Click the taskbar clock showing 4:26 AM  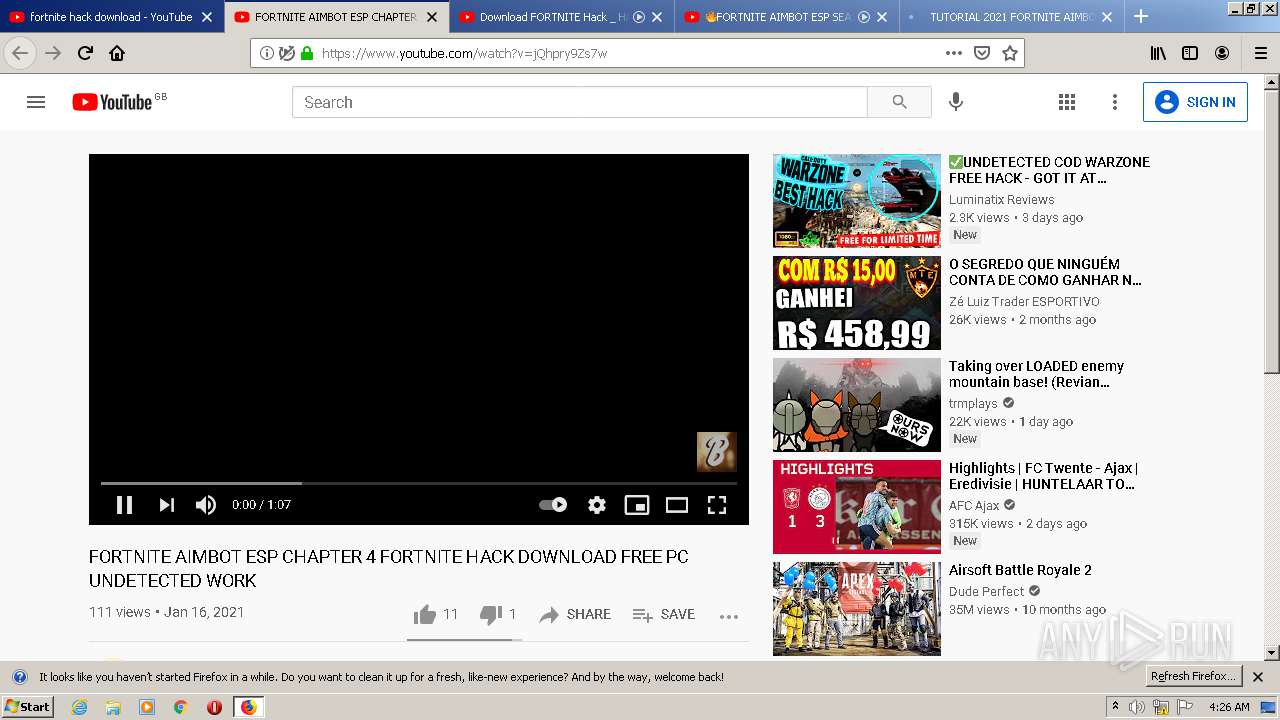pos(1228,707)
